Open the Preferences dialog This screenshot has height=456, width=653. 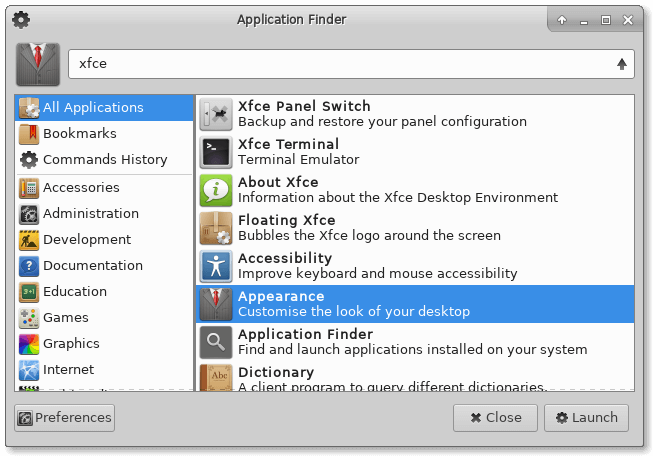[x=64, y=417]
